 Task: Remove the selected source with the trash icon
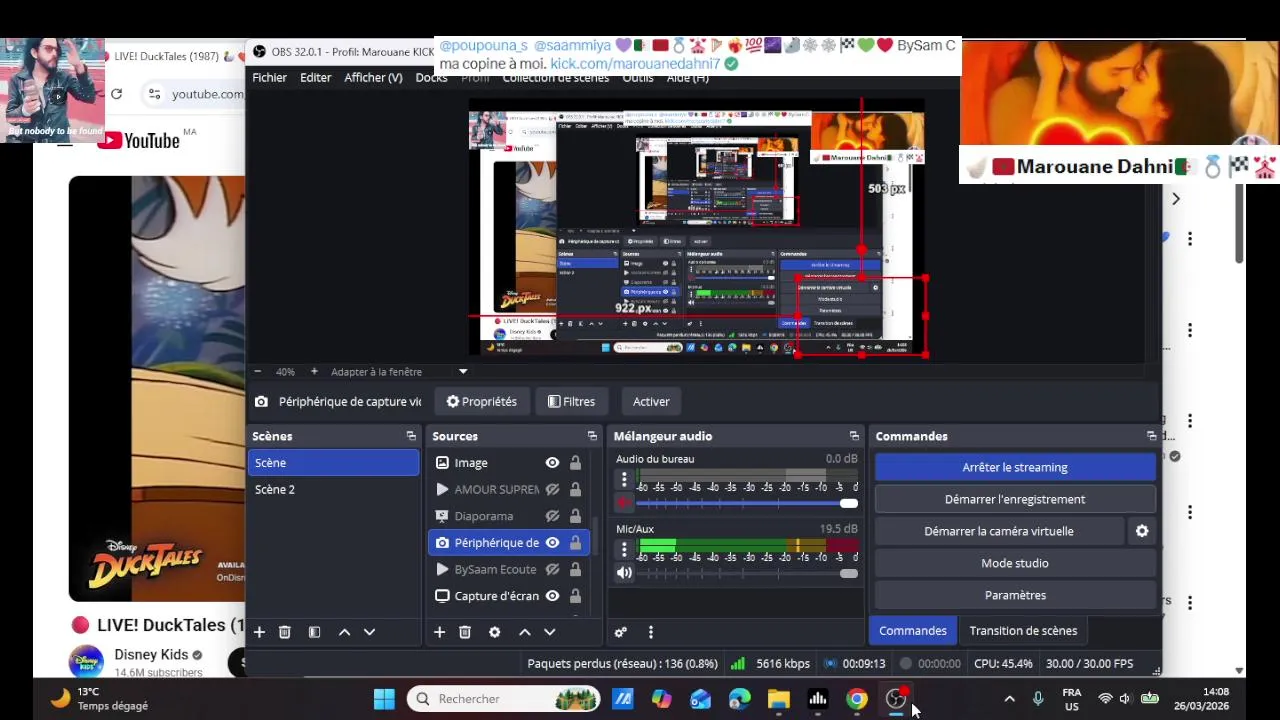pos(465,632)
